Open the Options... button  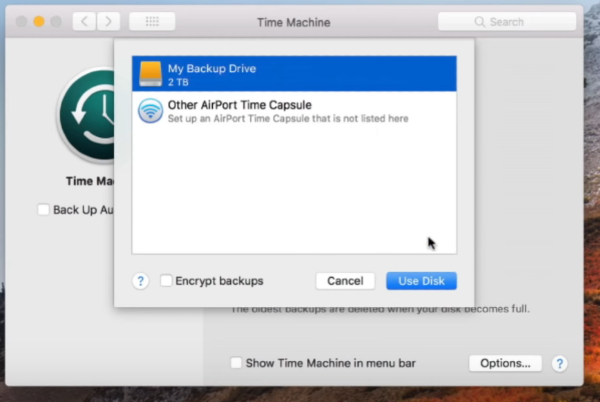pyautogui.click(x=505, y=363)
